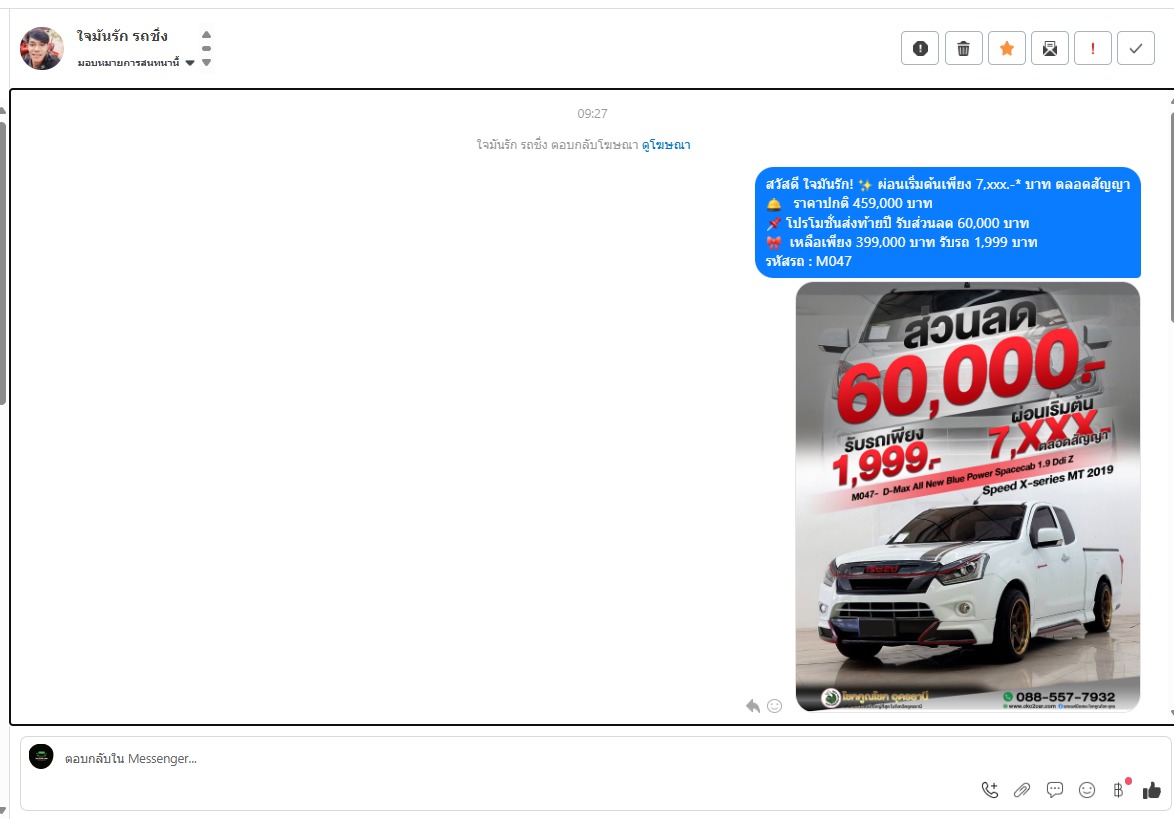Open saved replies speech bubble icon

click(x=1054, y=790)
